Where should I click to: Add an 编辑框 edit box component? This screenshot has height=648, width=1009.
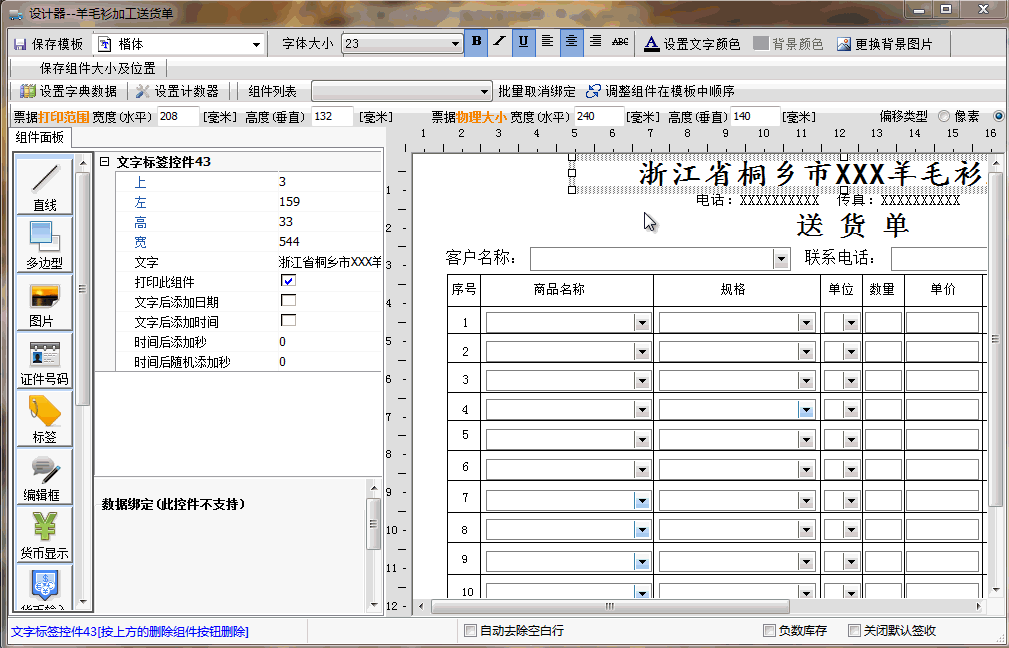coord(45,476)
